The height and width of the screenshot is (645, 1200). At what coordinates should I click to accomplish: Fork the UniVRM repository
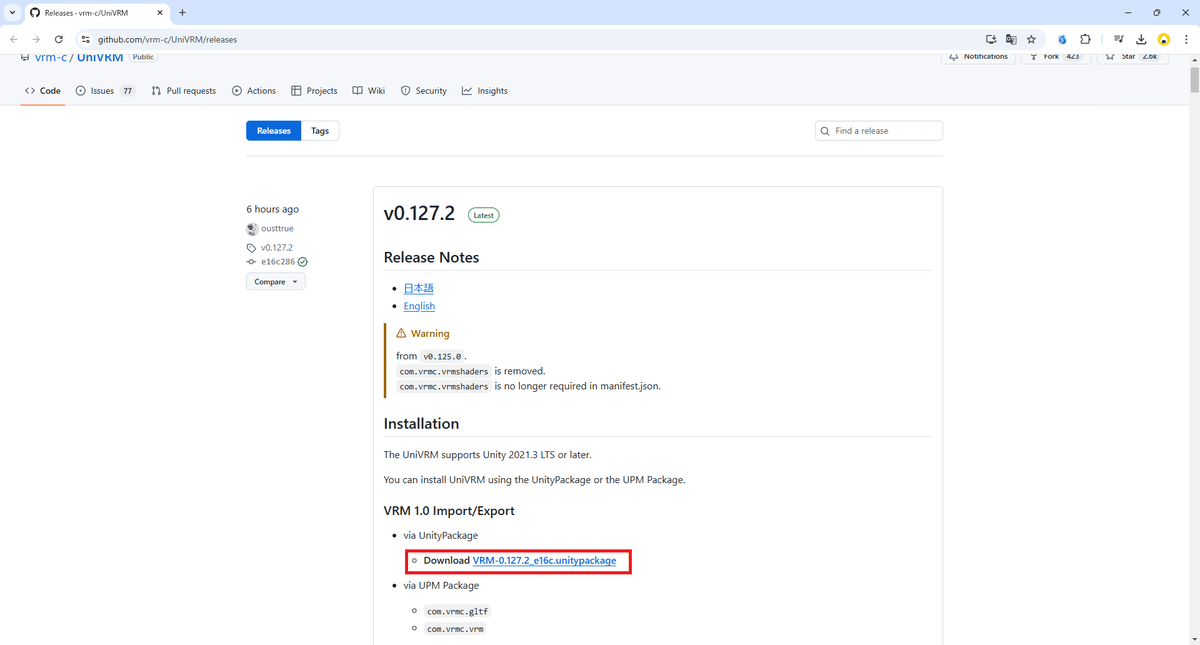pos(1057,57)
